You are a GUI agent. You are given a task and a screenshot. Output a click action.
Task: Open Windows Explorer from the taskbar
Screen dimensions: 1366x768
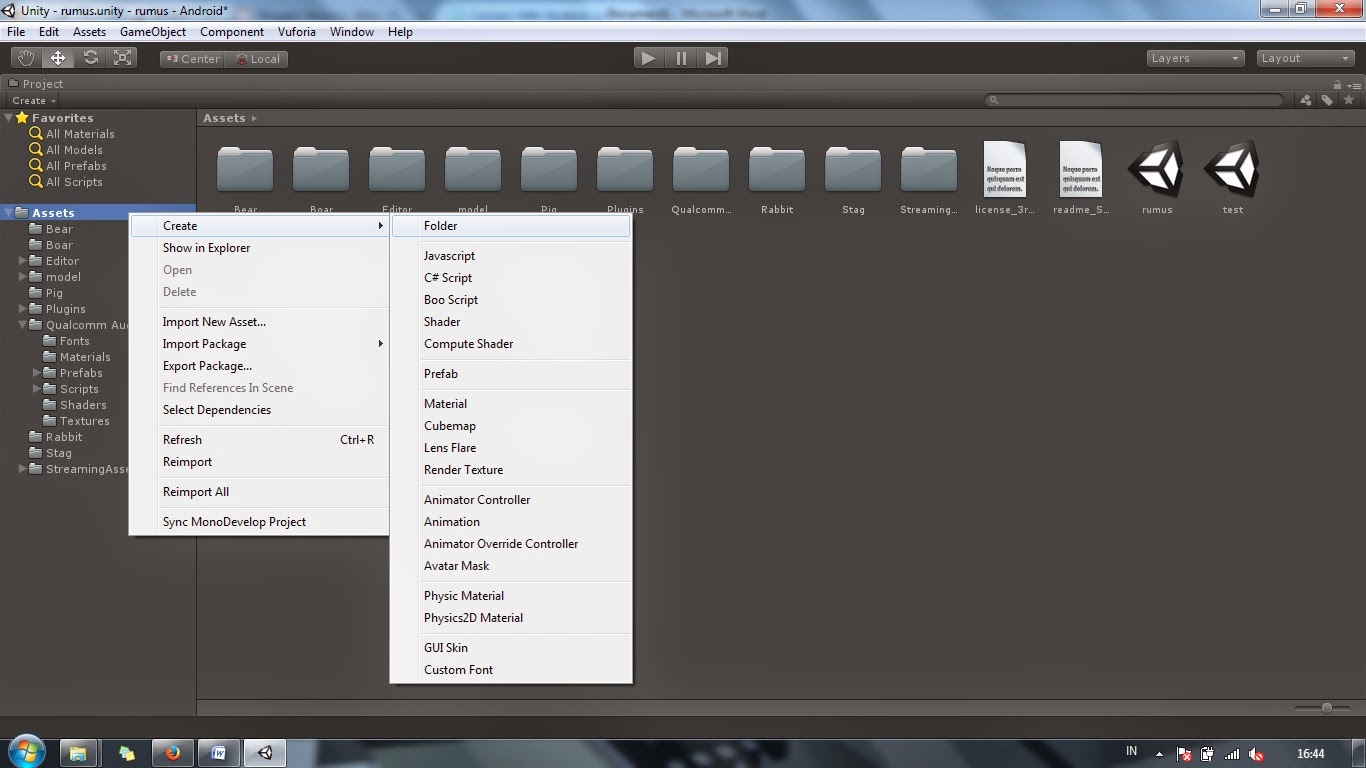point(78,752)
